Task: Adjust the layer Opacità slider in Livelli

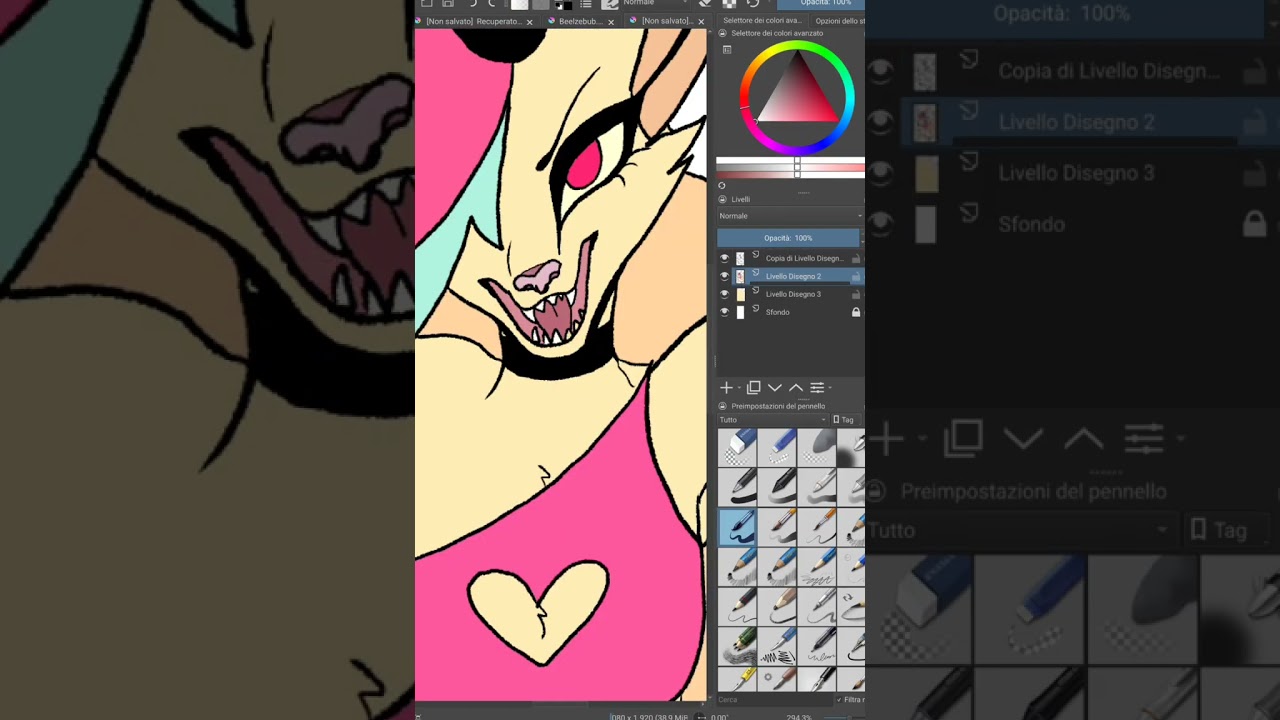Action: click(788, 238)
